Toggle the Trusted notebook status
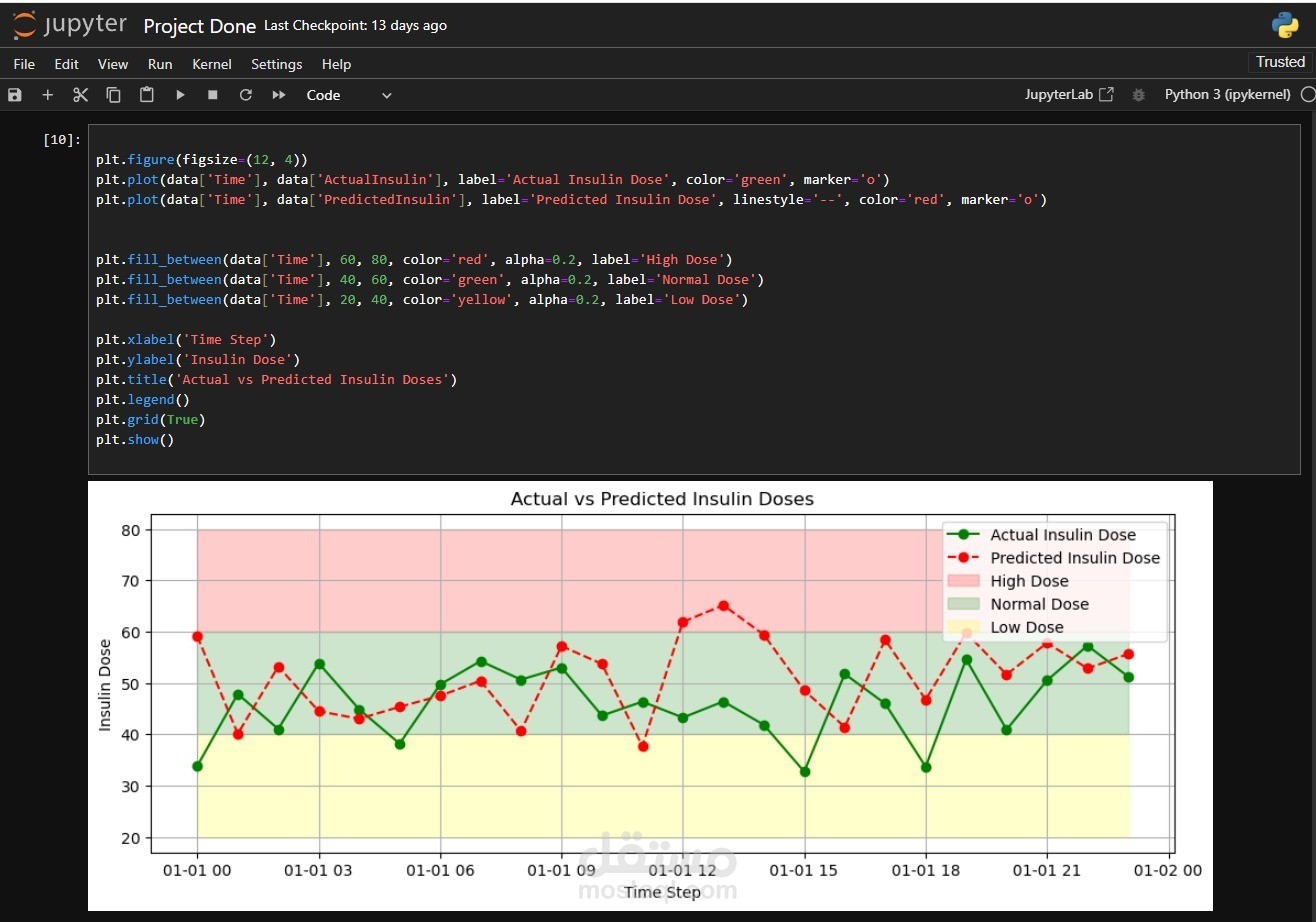This screenshot has width=1316, height=922. (1280, 62)
